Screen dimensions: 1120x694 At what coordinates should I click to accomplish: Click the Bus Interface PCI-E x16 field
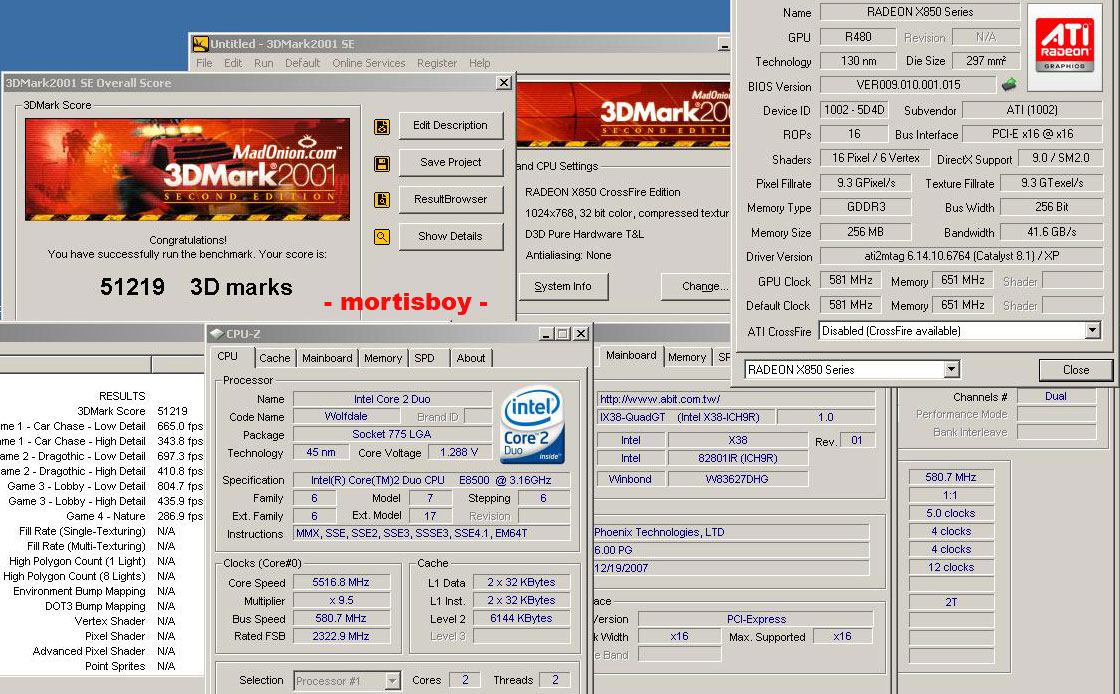point(1032,134)
